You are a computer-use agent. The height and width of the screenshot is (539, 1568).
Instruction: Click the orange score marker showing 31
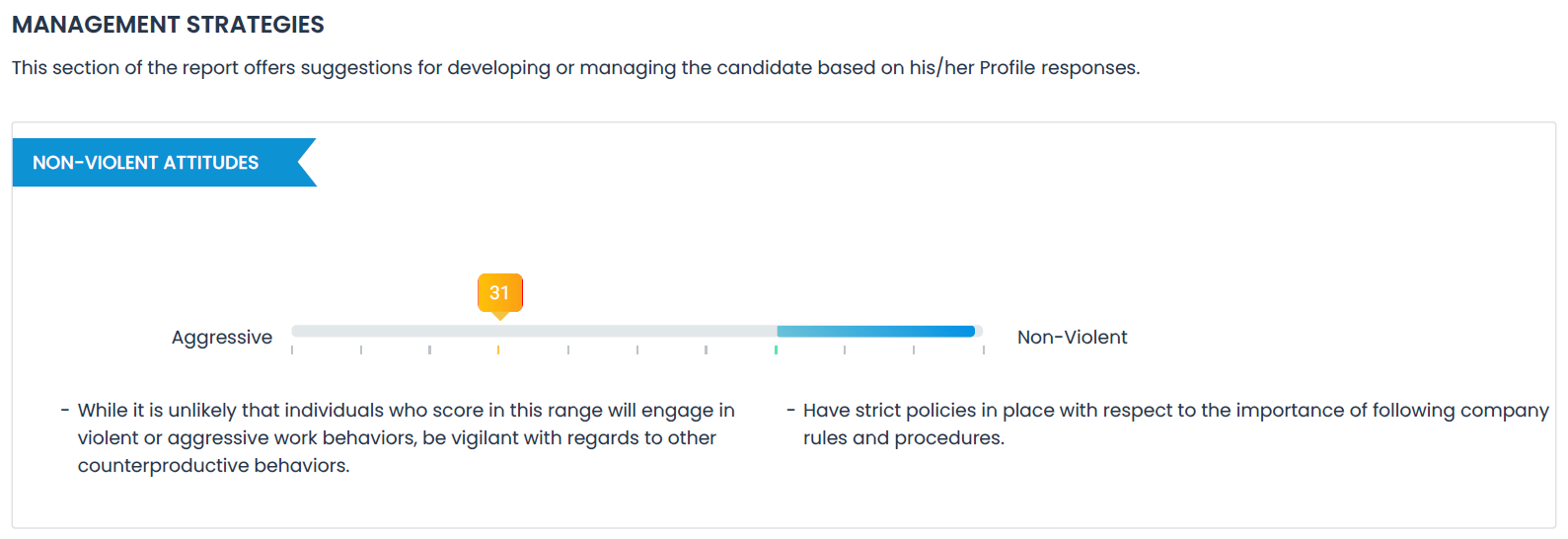[499, 293]
